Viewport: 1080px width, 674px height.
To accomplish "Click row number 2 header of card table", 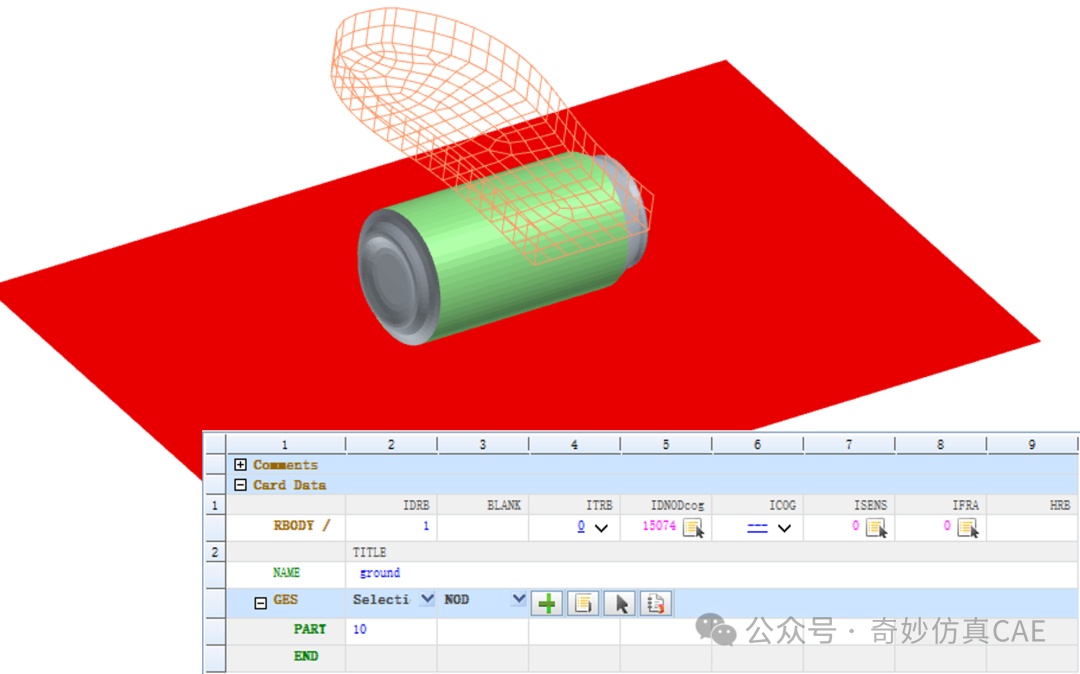I will [x=215, y=552].
